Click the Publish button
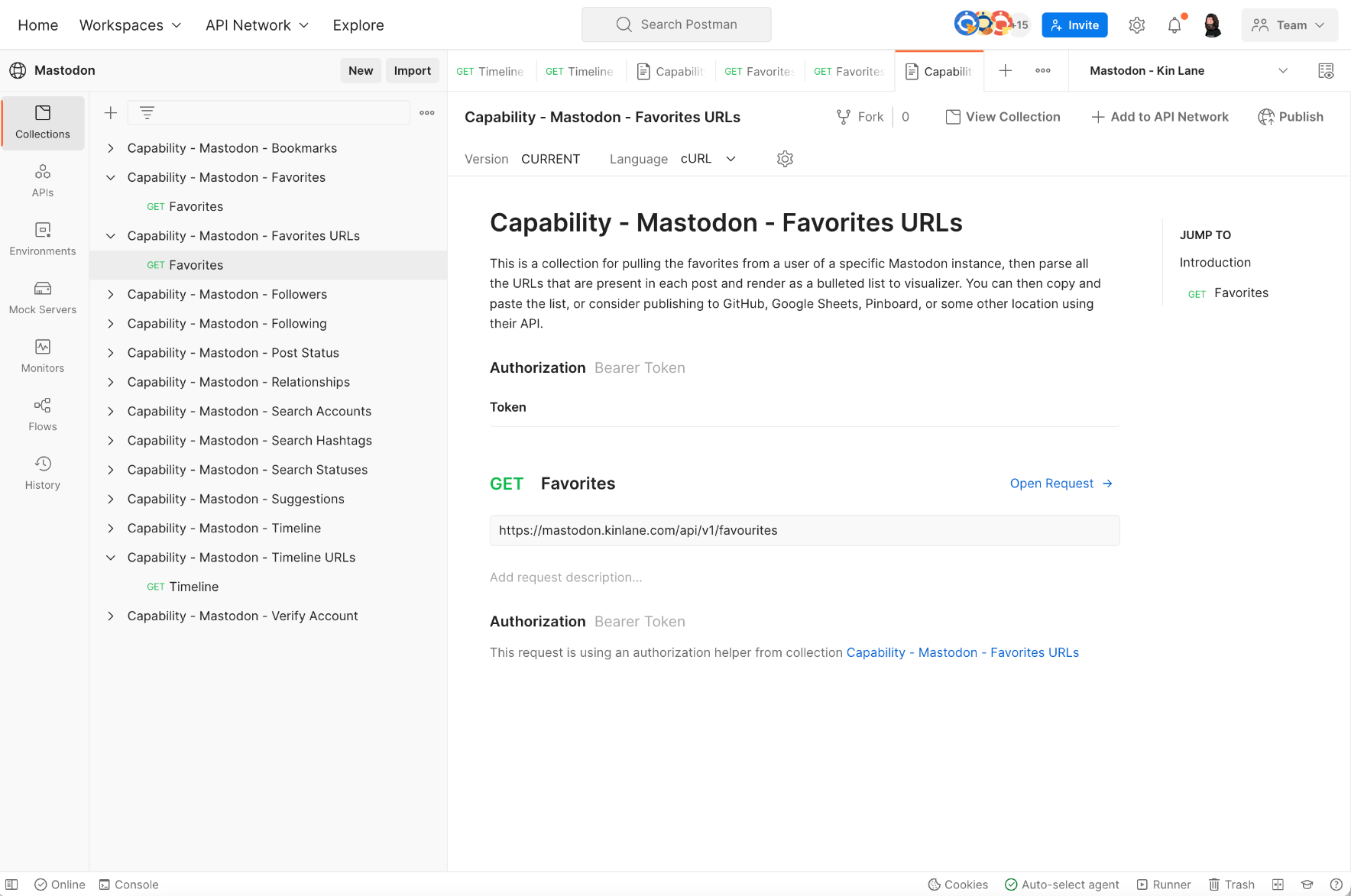Viewport: 1351px width, 896px height. (x=1291, y=117)
